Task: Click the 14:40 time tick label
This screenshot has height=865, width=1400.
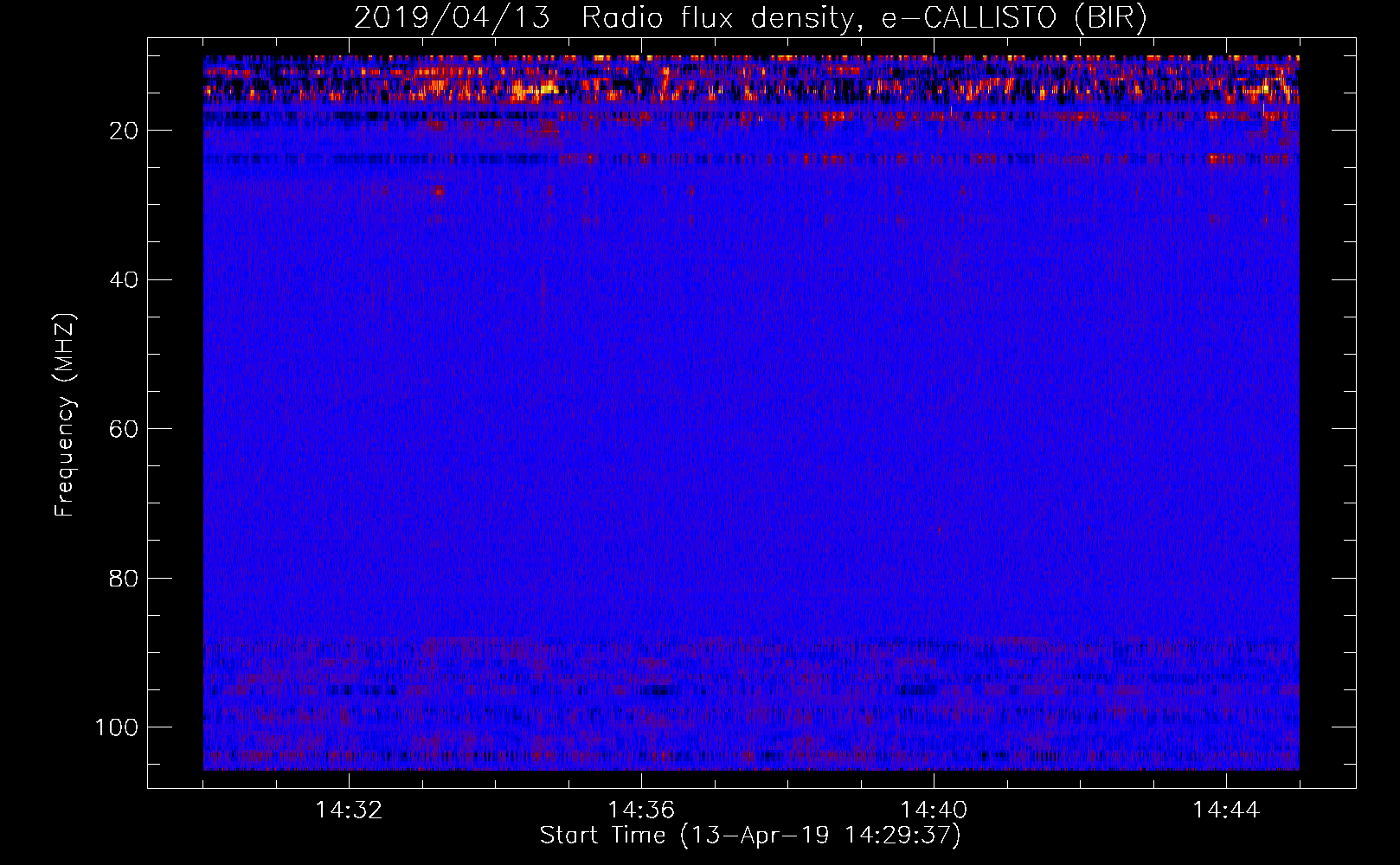Action: (x=934, y=811)
